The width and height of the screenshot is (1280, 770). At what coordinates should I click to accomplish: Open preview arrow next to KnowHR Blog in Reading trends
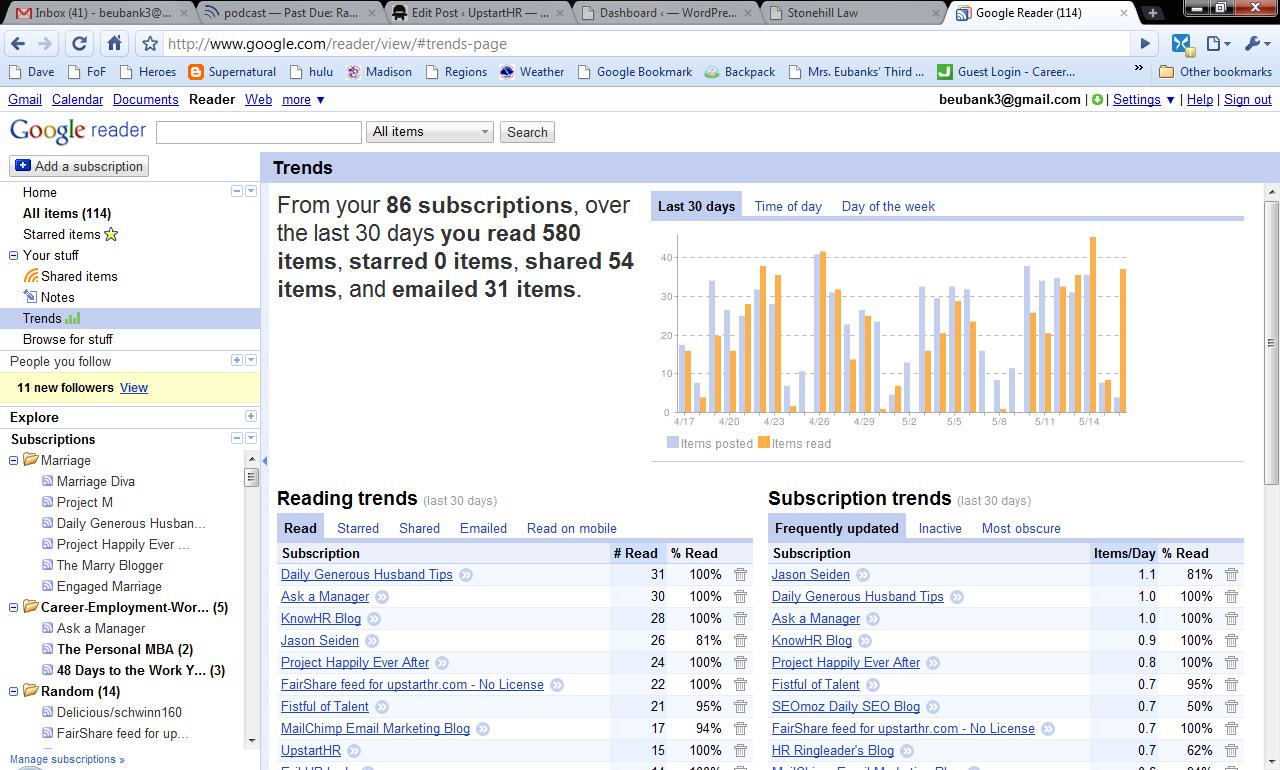pyautogui.click(x=374, y=619)
